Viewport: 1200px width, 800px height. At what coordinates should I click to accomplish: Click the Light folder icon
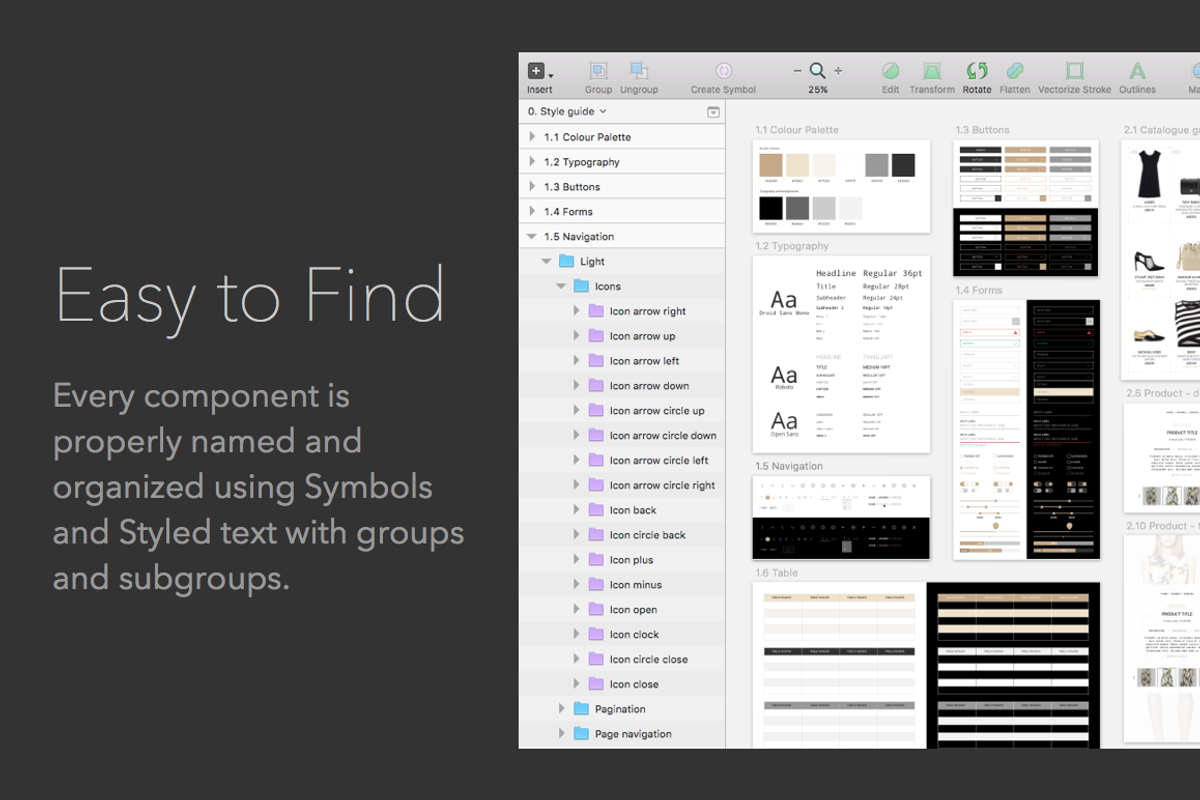(567, 261)
